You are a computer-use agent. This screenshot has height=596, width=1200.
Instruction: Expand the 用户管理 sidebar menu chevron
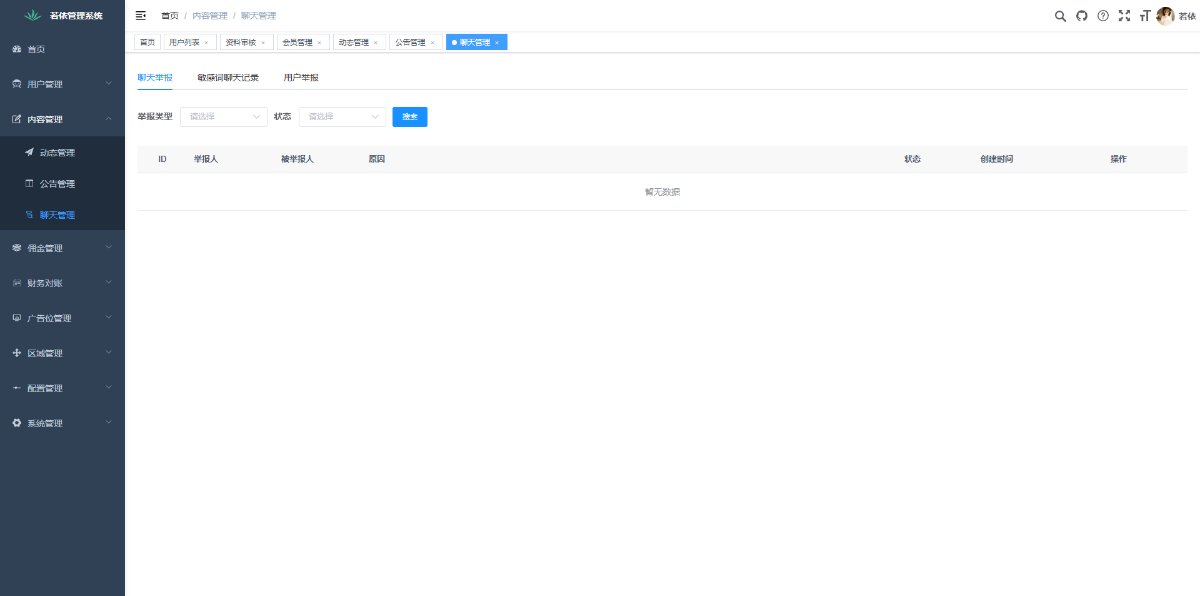(108, 83)
